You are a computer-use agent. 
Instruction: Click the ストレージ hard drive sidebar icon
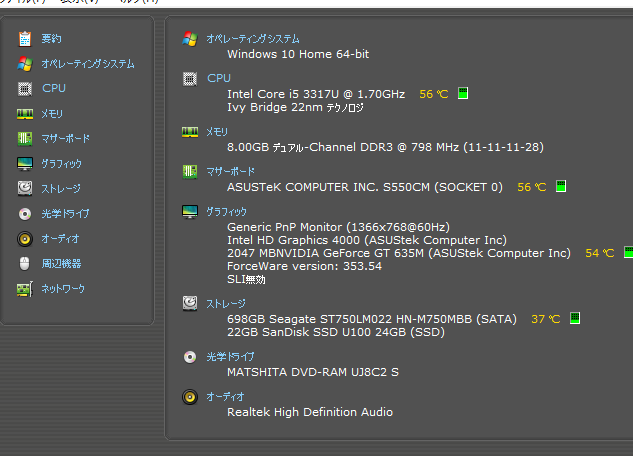click(25, 188)
